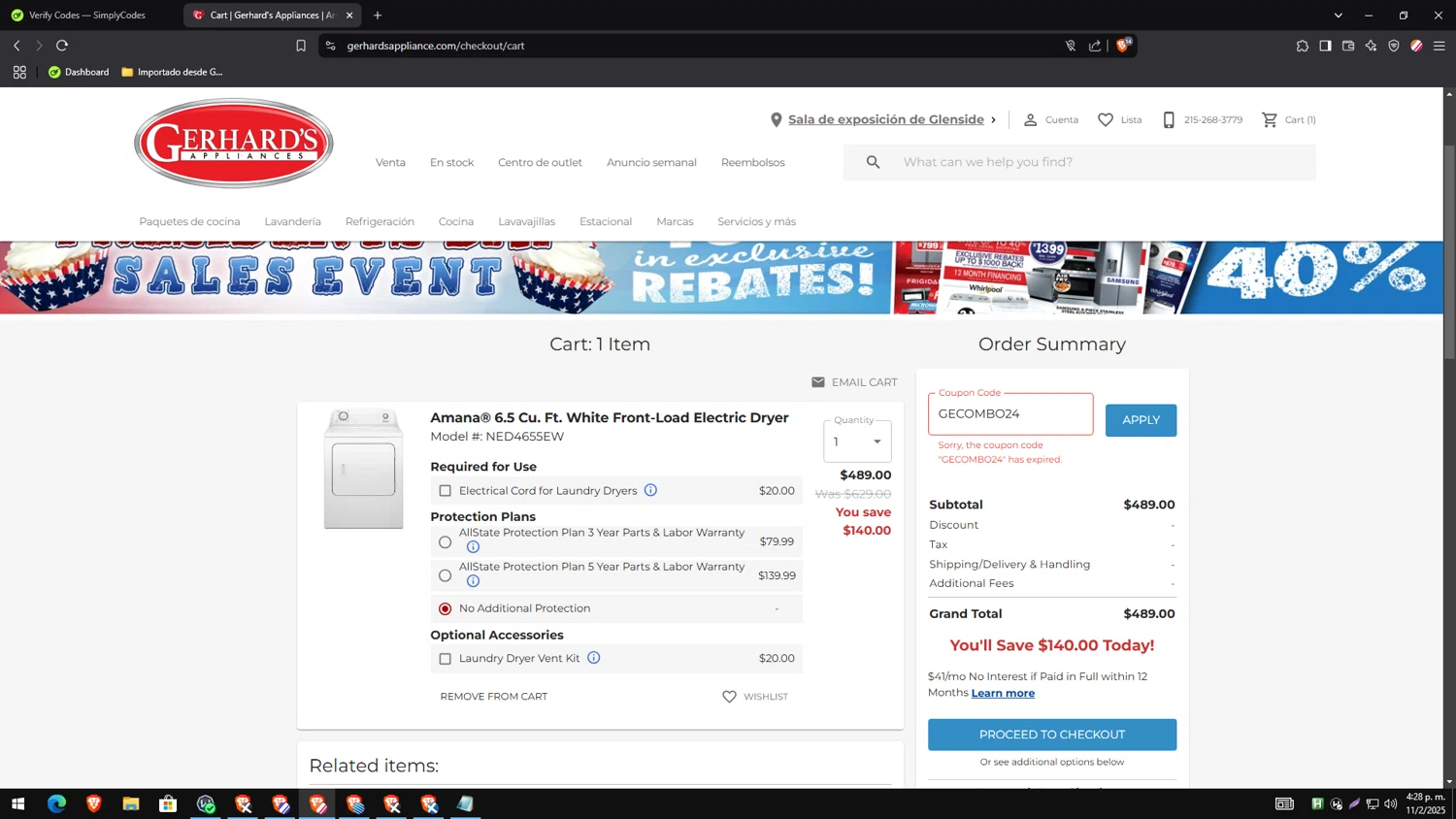Viewport: 1456px width, 819px height.
Task: Open the Lista heart icon in header
Action: 1106,120
